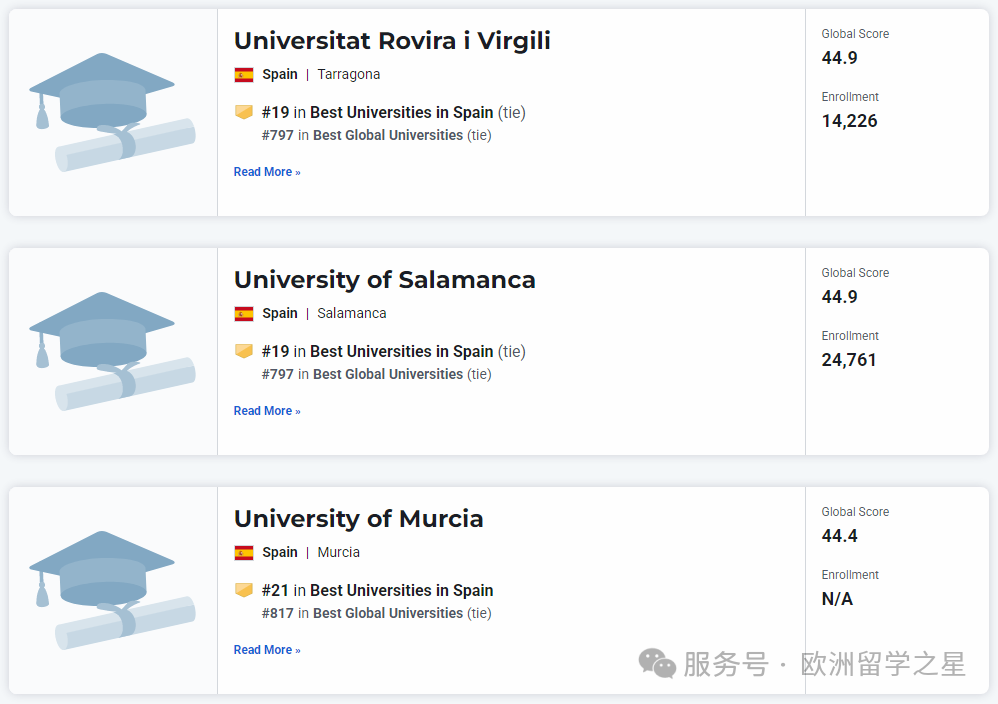This screenshot has height=704, width=998.
Task: Click Spain flag icon beside Murcia
Action: point(244,552)
